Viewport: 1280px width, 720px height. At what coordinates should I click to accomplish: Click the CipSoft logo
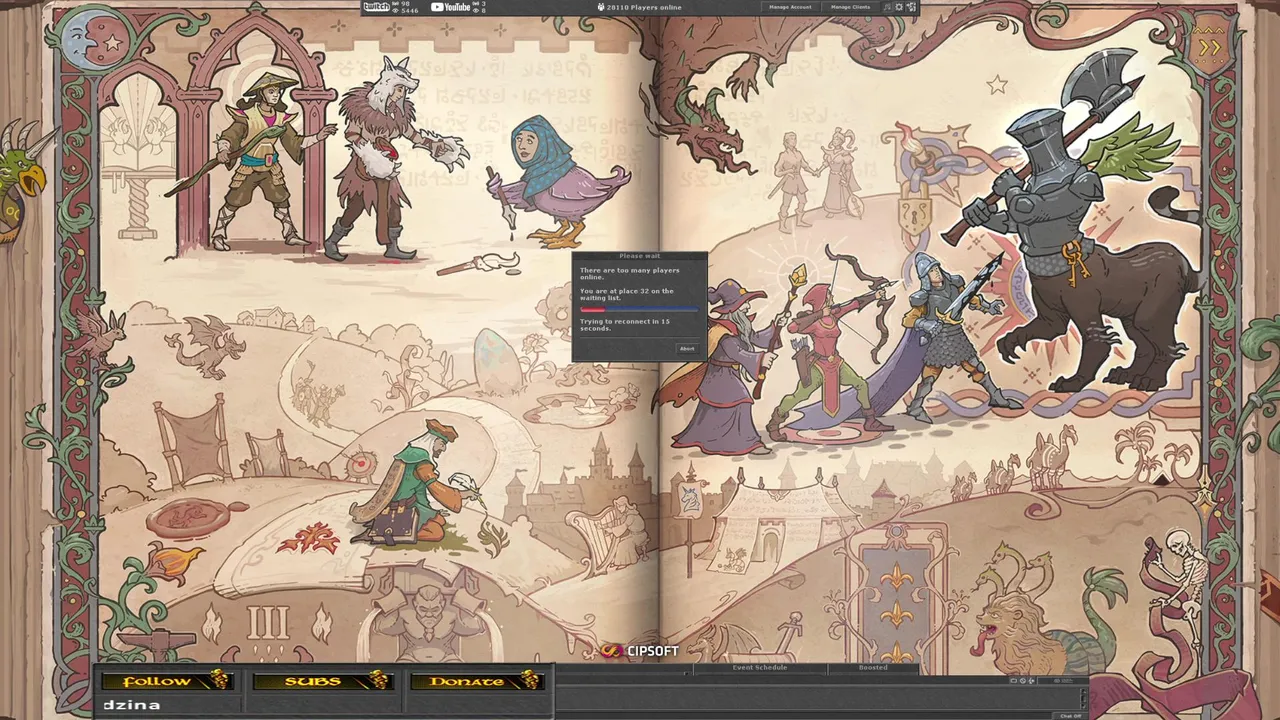(641, 651)
